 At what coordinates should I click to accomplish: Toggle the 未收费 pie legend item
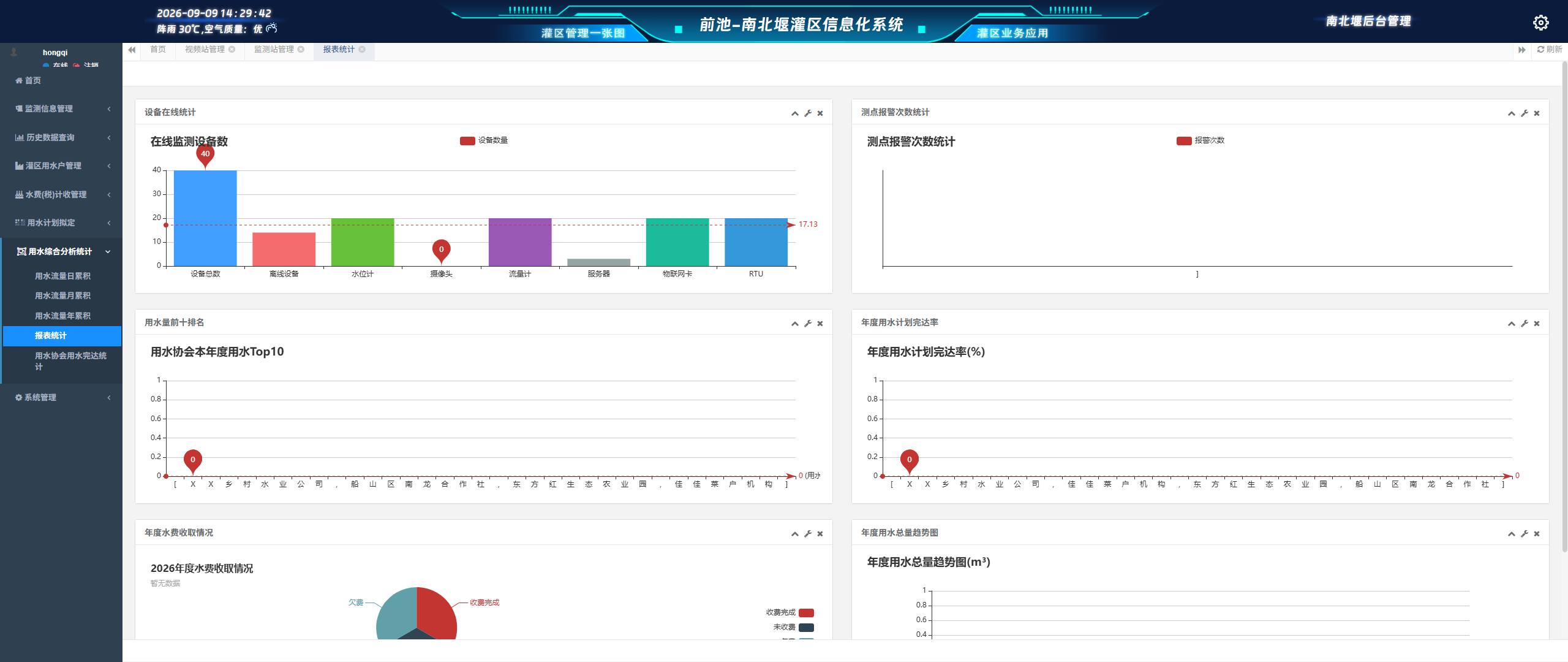click(793, 628)
